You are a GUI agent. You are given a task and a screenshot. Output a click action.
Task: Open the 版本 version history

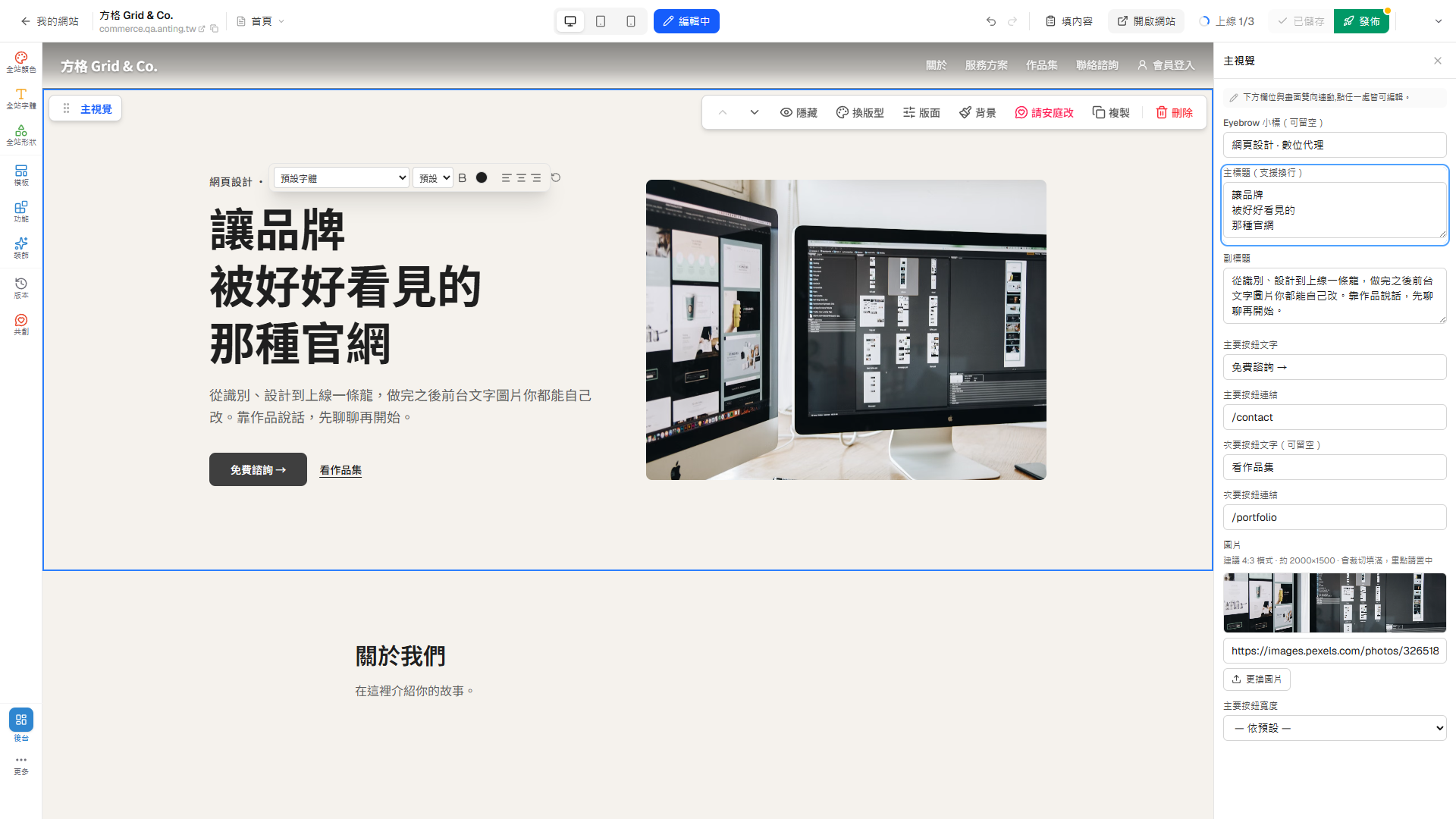20,288
